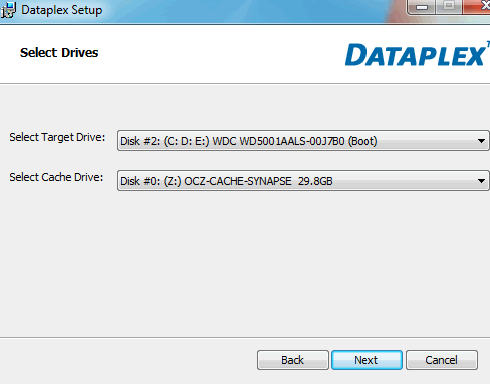
Task: Open the Select Target Drive dropdown
Action: [x=303, y=141]
